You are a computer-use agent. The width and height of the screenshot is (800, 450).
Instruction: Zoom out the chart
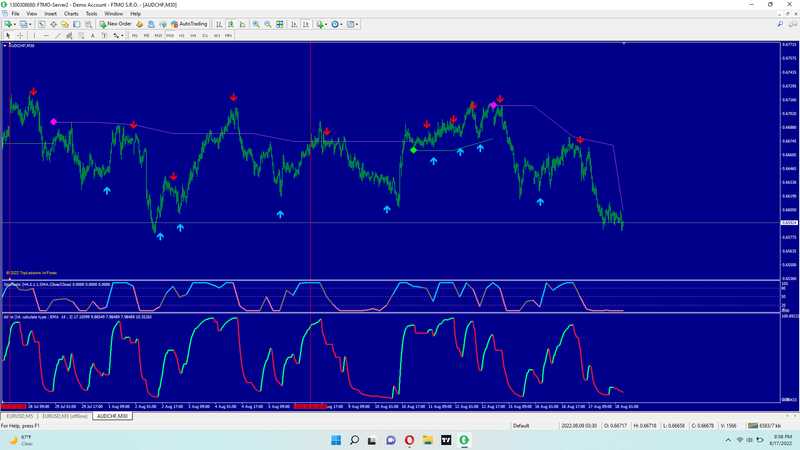(268, 24)
